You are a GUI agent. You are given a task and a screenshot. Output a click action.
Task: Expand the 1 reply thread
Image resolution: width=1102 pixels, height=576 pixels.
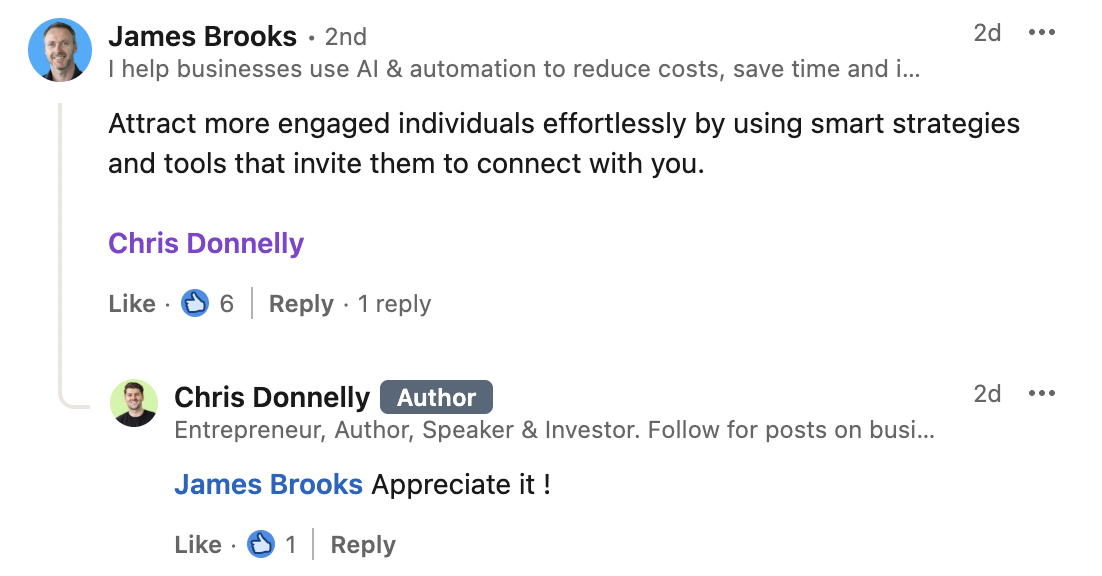coord(393,303)
